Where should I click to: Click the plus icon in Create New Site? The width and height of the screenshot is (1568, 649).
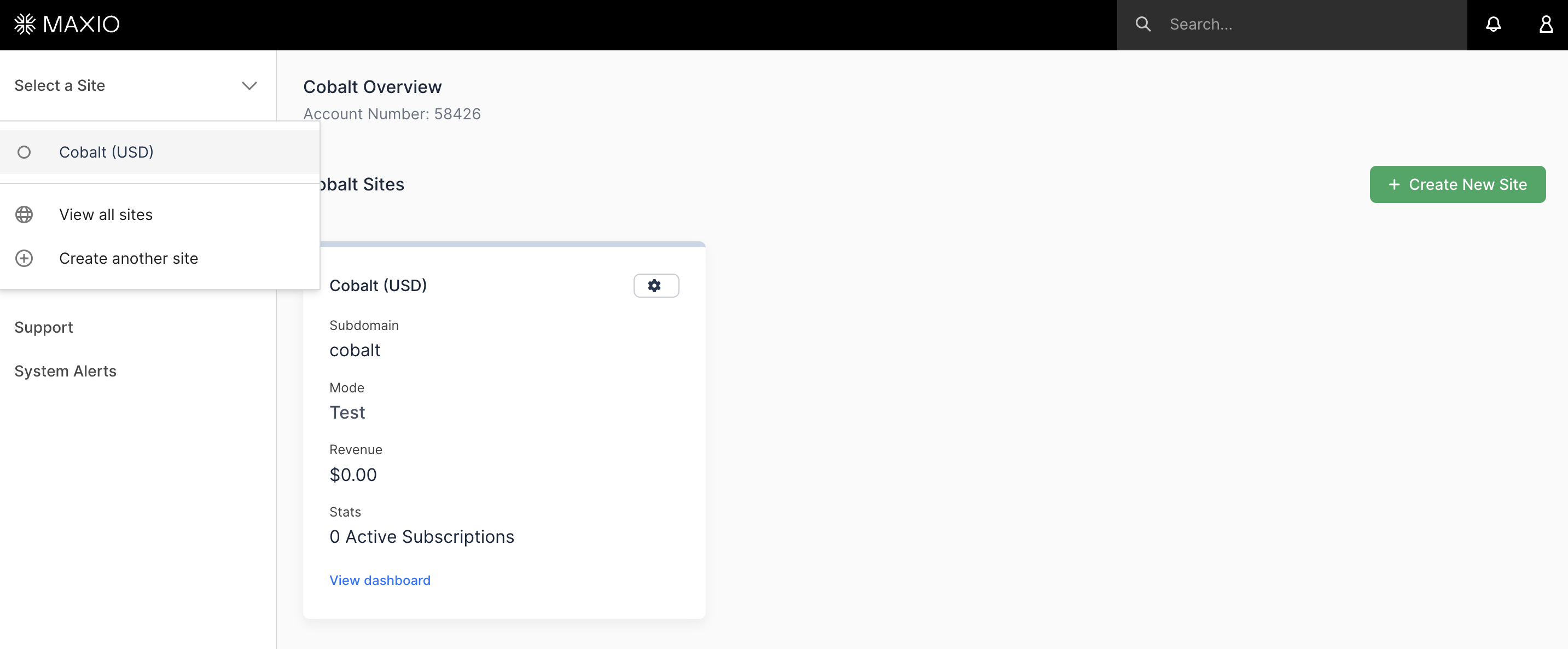pyautogui.click(x=1395, y=184)
